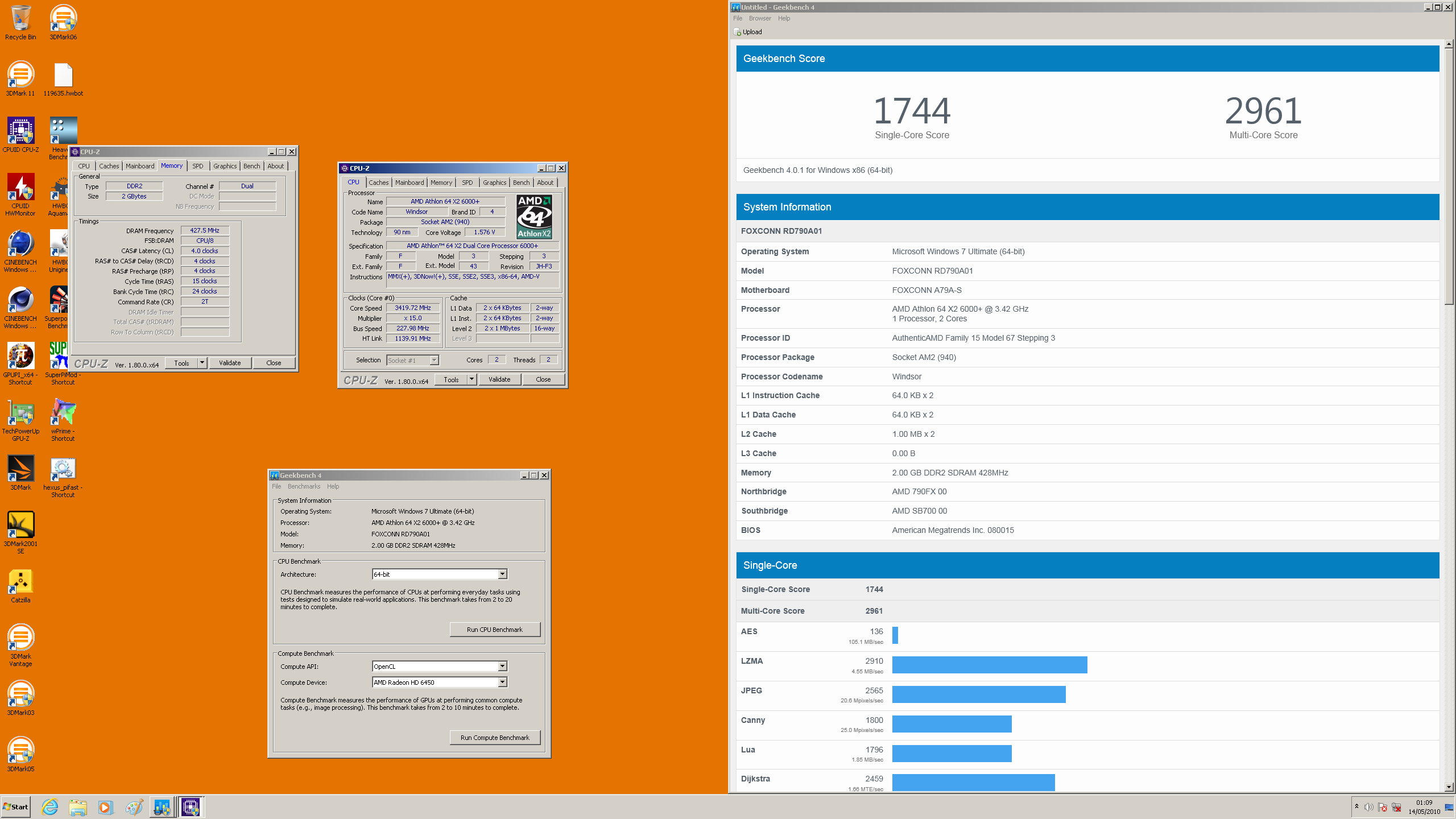Click Close in CPU-Z CPU window
The image size is (1456, 819).
[x=543, y=379]
